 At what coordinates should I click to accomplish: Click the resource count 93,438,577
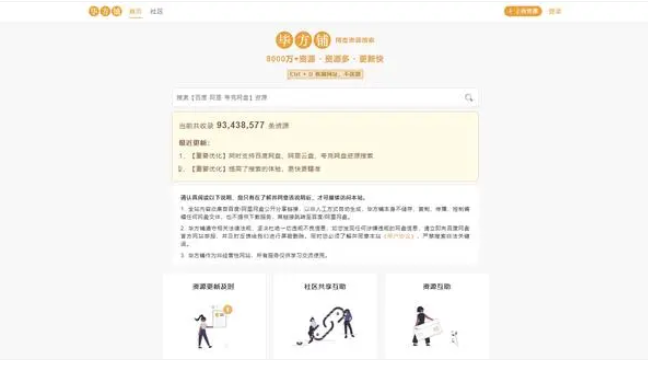tap(241, 125)
